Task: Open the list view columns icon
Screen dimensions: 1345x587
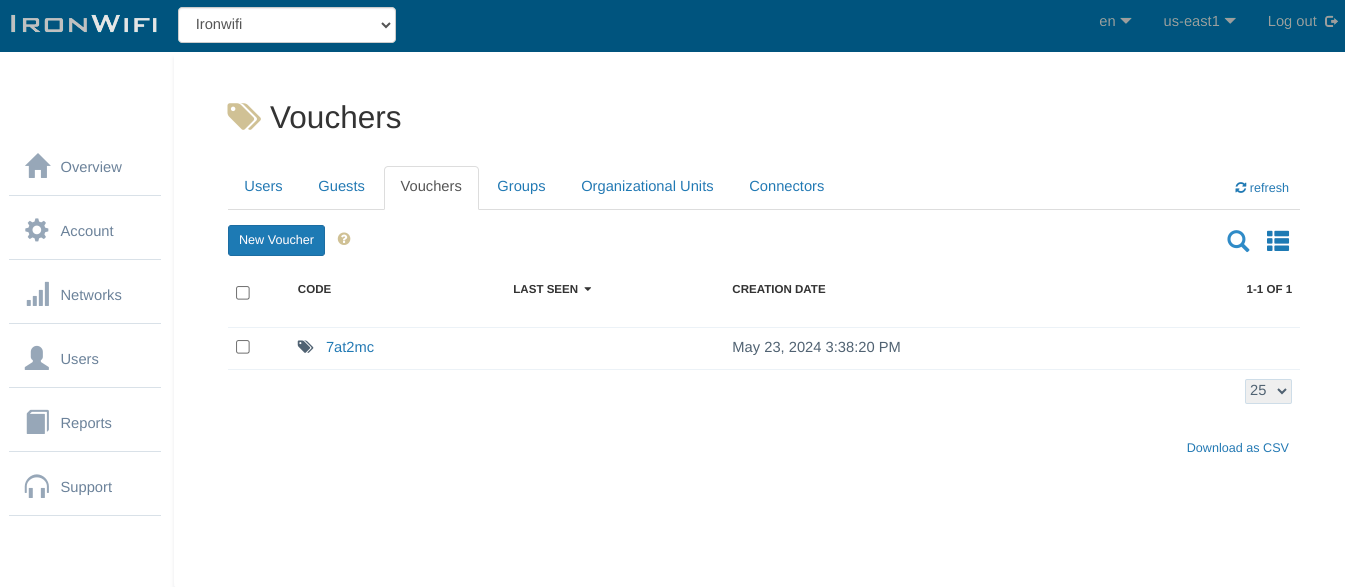Action: (x=1277, y=241)
